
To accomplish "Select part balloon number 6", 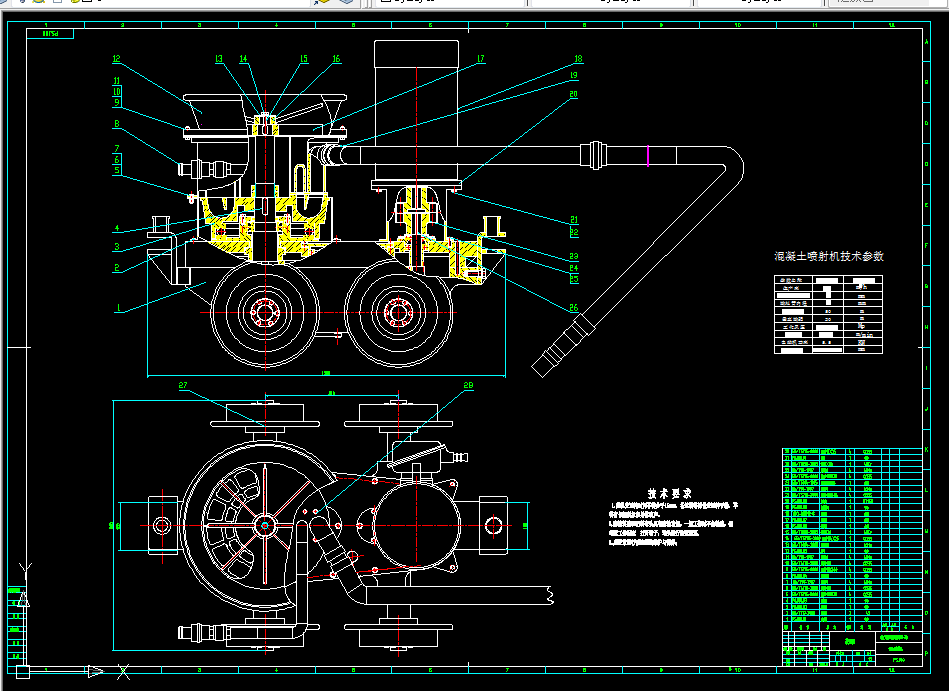I will [117, 159].
